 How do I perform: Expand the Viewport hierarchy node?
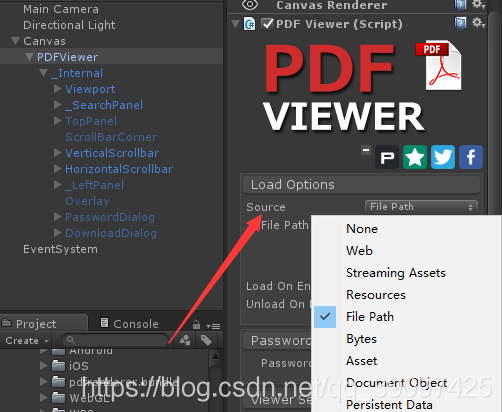click(58, 88)
